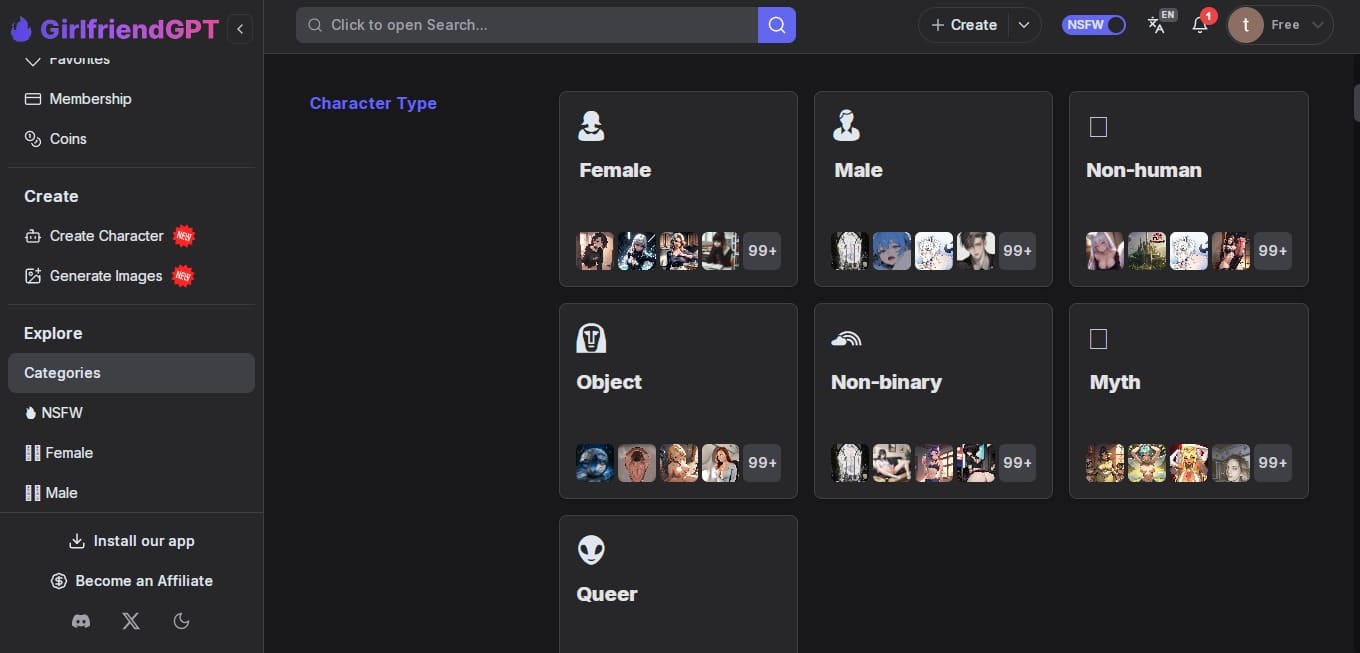Click the Non-human card's square icon

point(1098,127)
